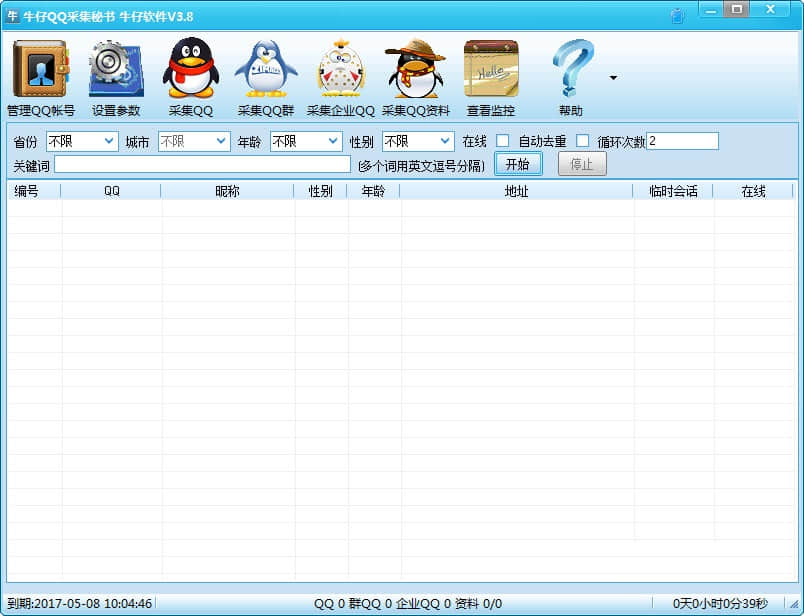Click the title bar skin icon

point(677,16)
